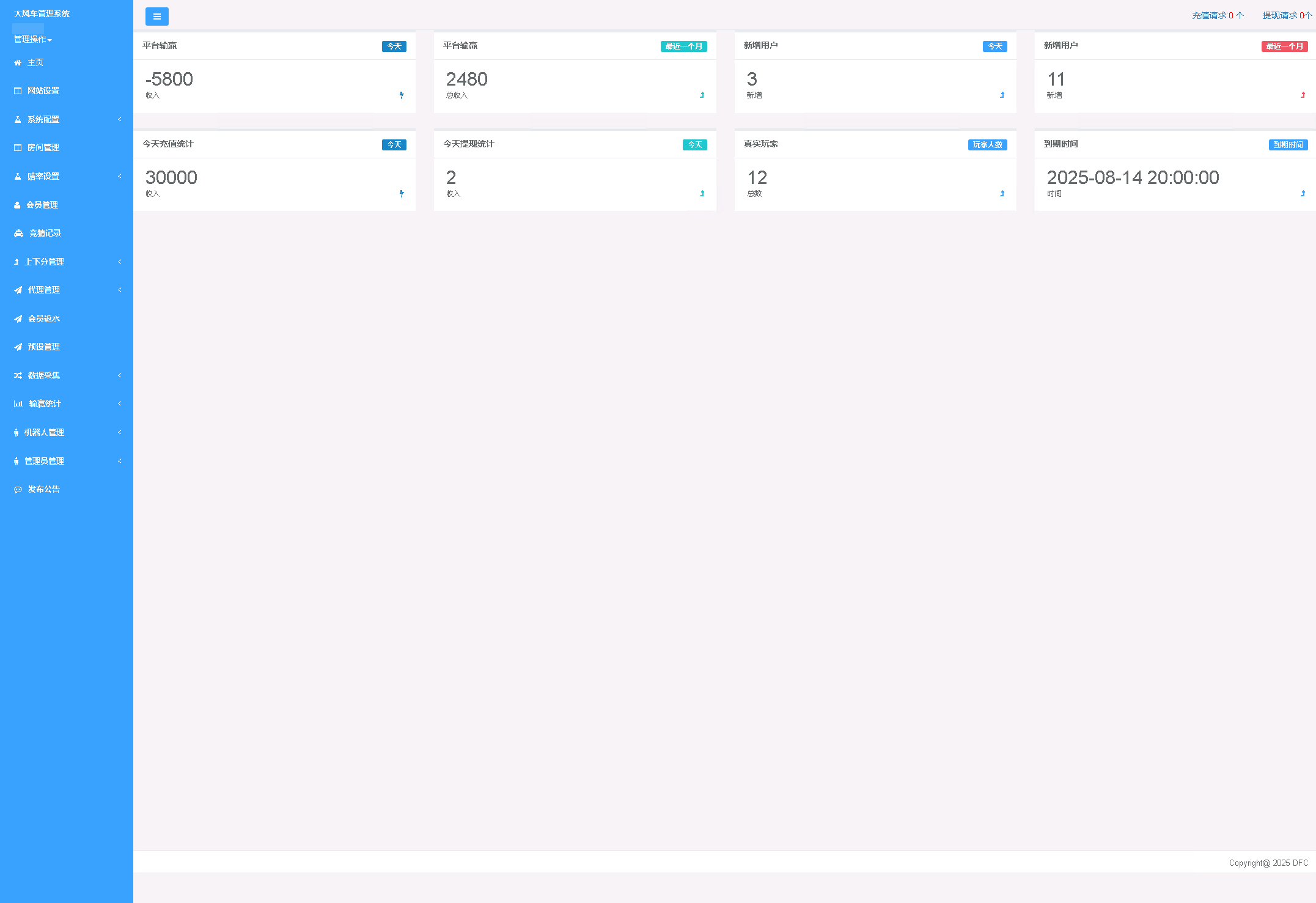Expand the 上下分管理 menu
The height and width of the screenshot is (903, 1316).
pos(44,262)
